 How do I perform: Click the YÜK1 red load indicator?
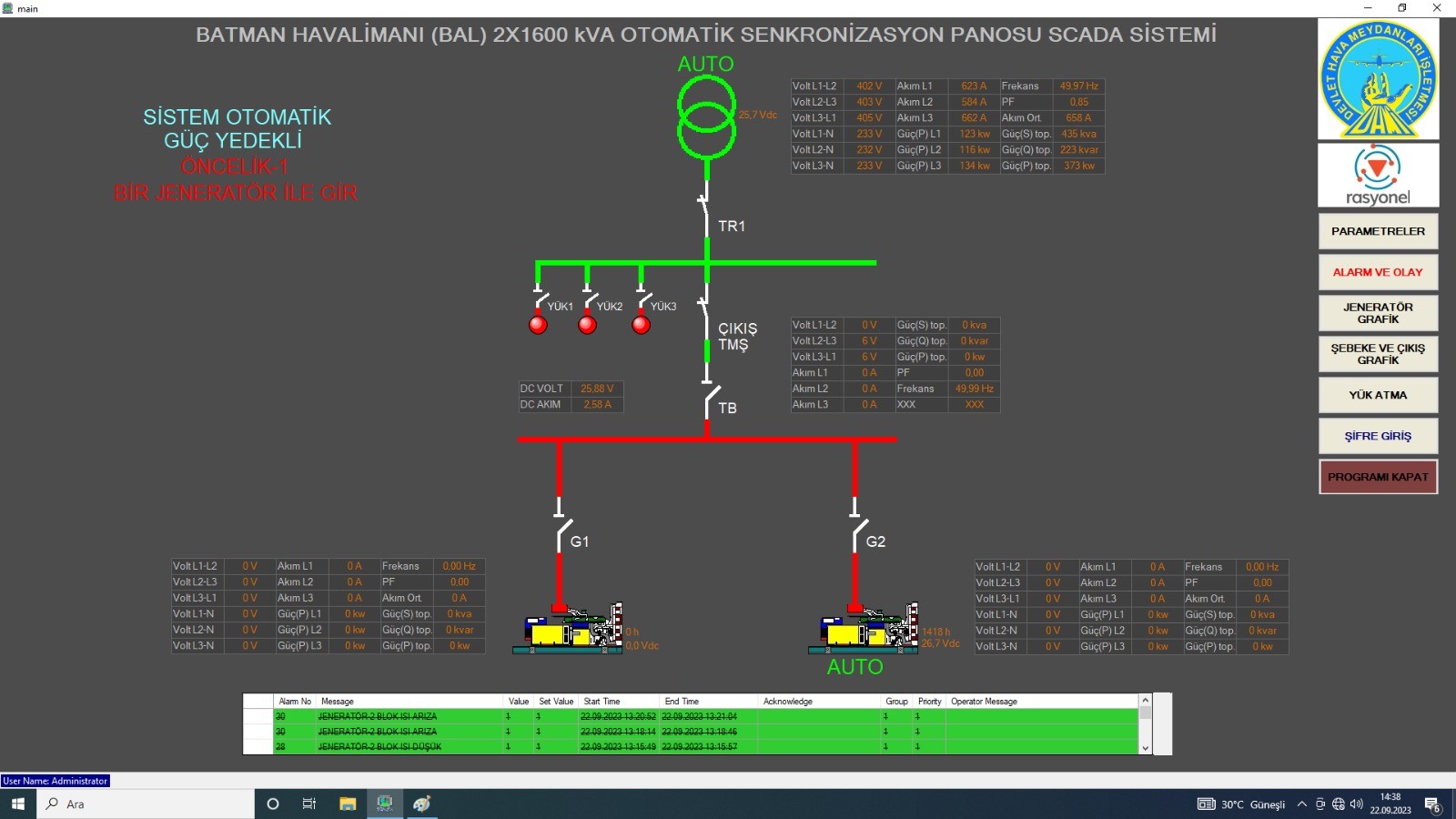point(539,325)
